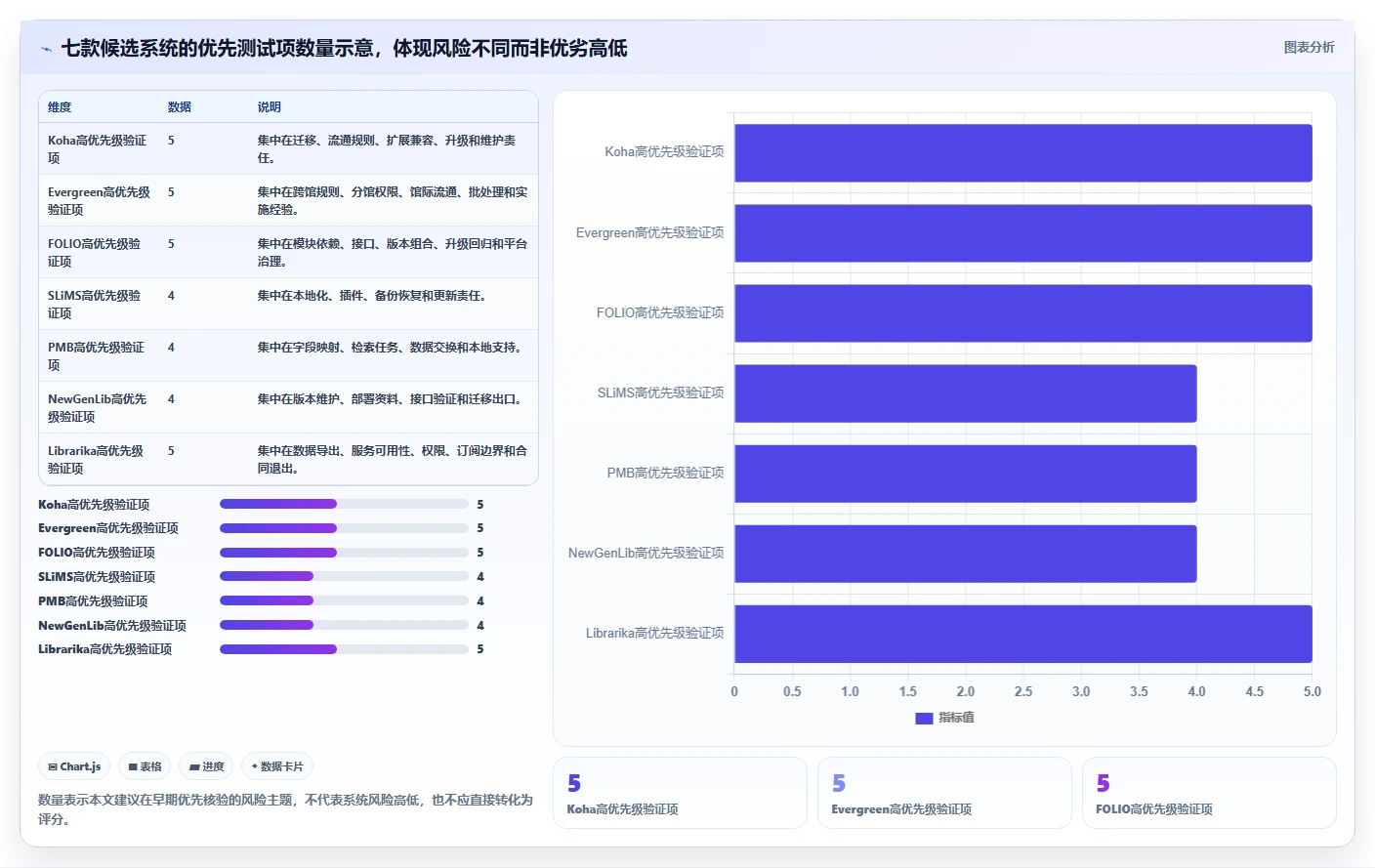The image size is (1375, 868).
Task: Click the description 集中在本地化、插件、备份恢复和更新责任
Action: tap(372, 296)
